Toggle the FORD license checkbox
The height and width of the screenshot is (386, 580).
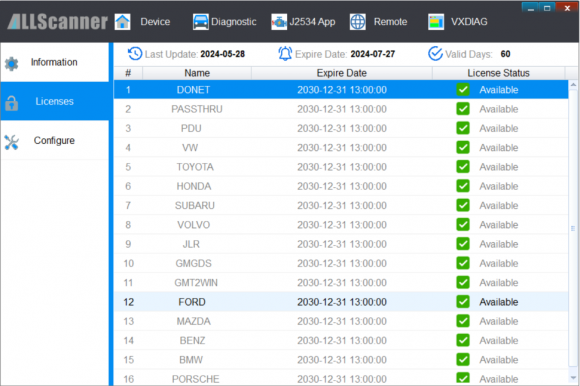tap(463, 301)
